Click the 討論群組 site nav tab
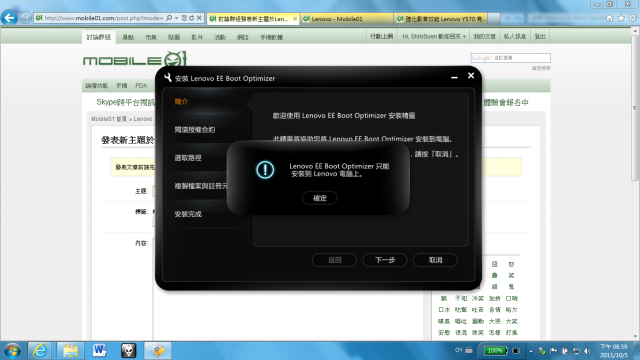The image size is (640, 360). point(99,37)
